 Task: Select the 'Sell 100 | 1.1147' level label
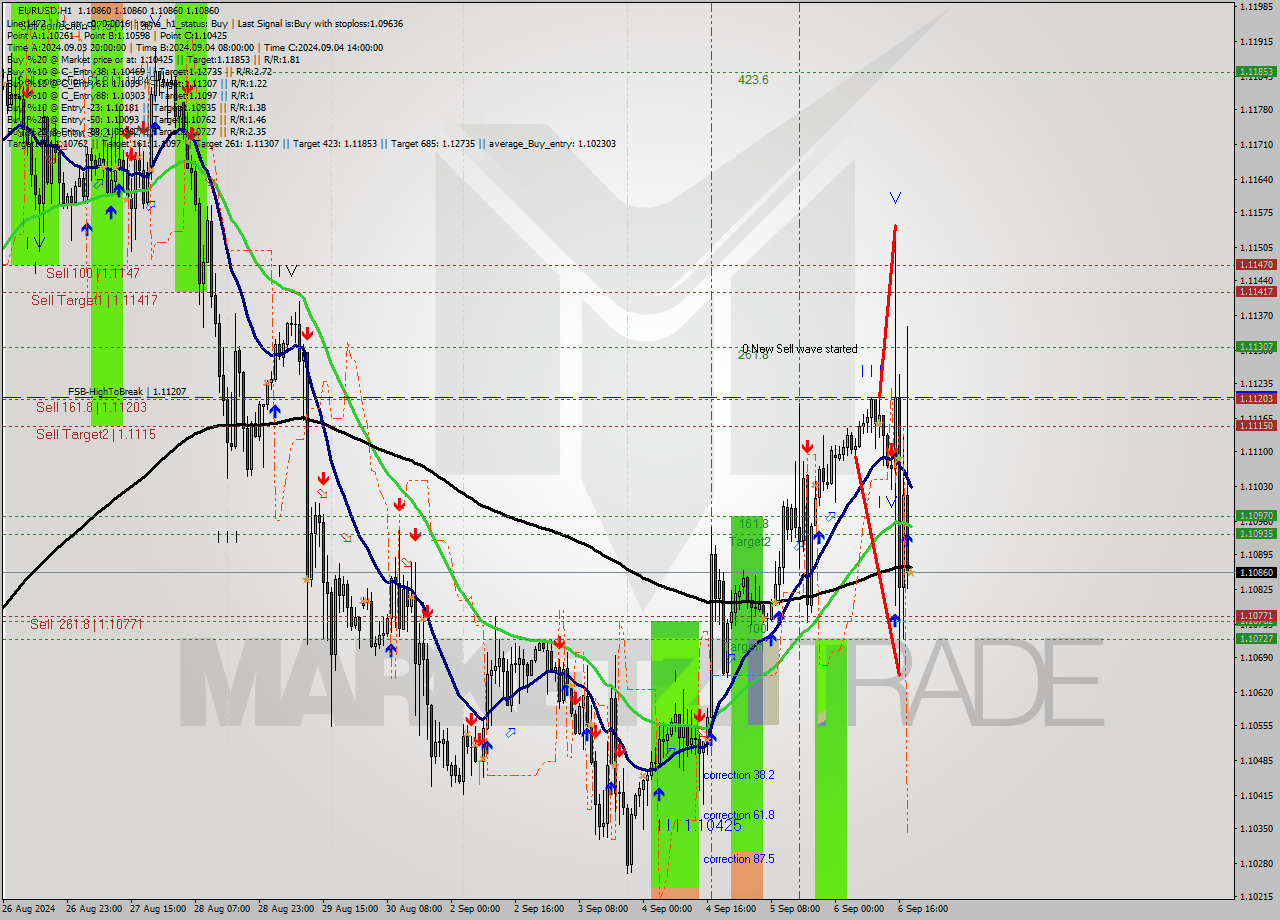(92, 273)
